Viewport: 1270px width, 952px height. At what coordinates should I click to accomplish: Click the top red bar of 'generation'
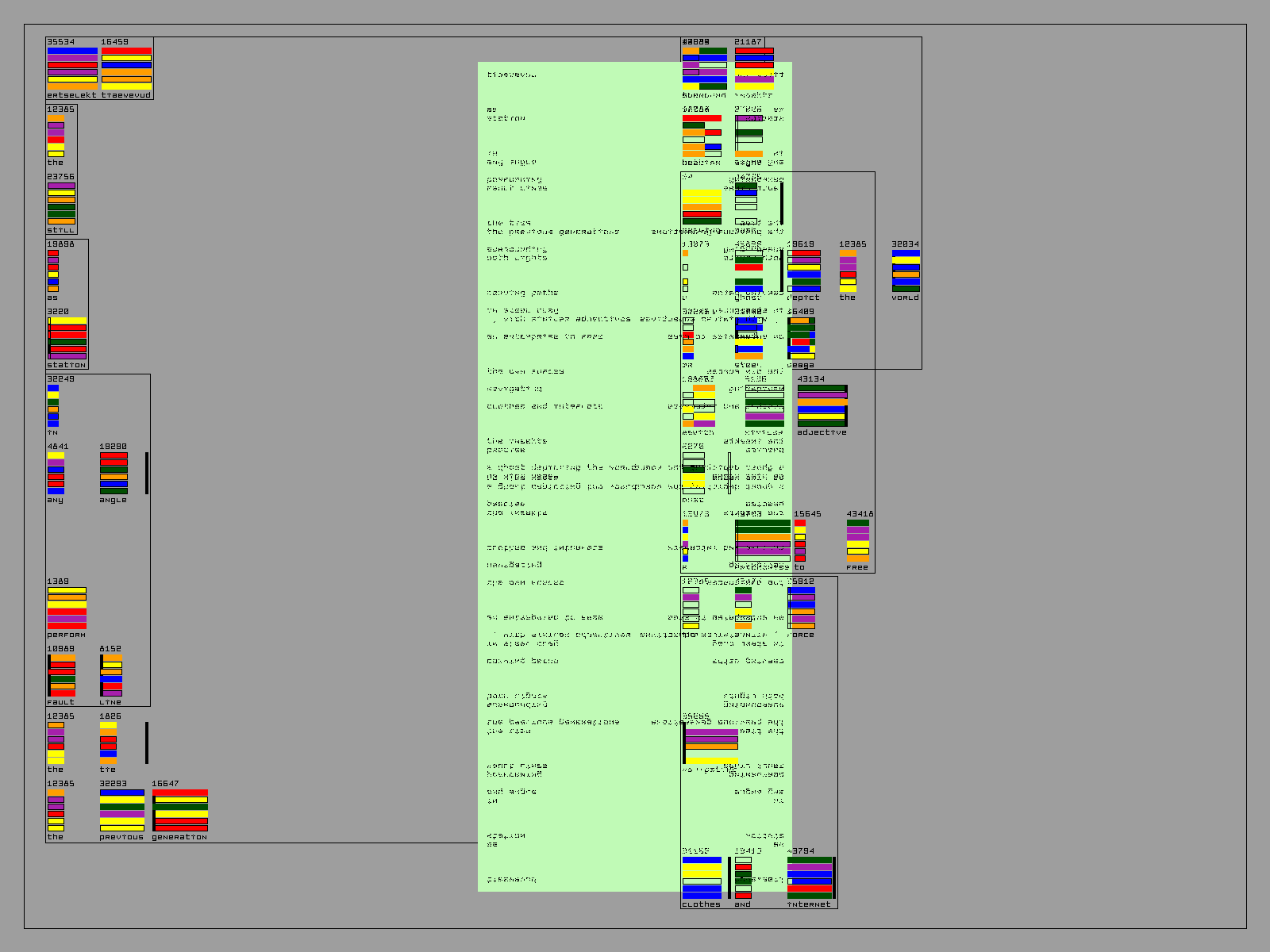[180, 793]
